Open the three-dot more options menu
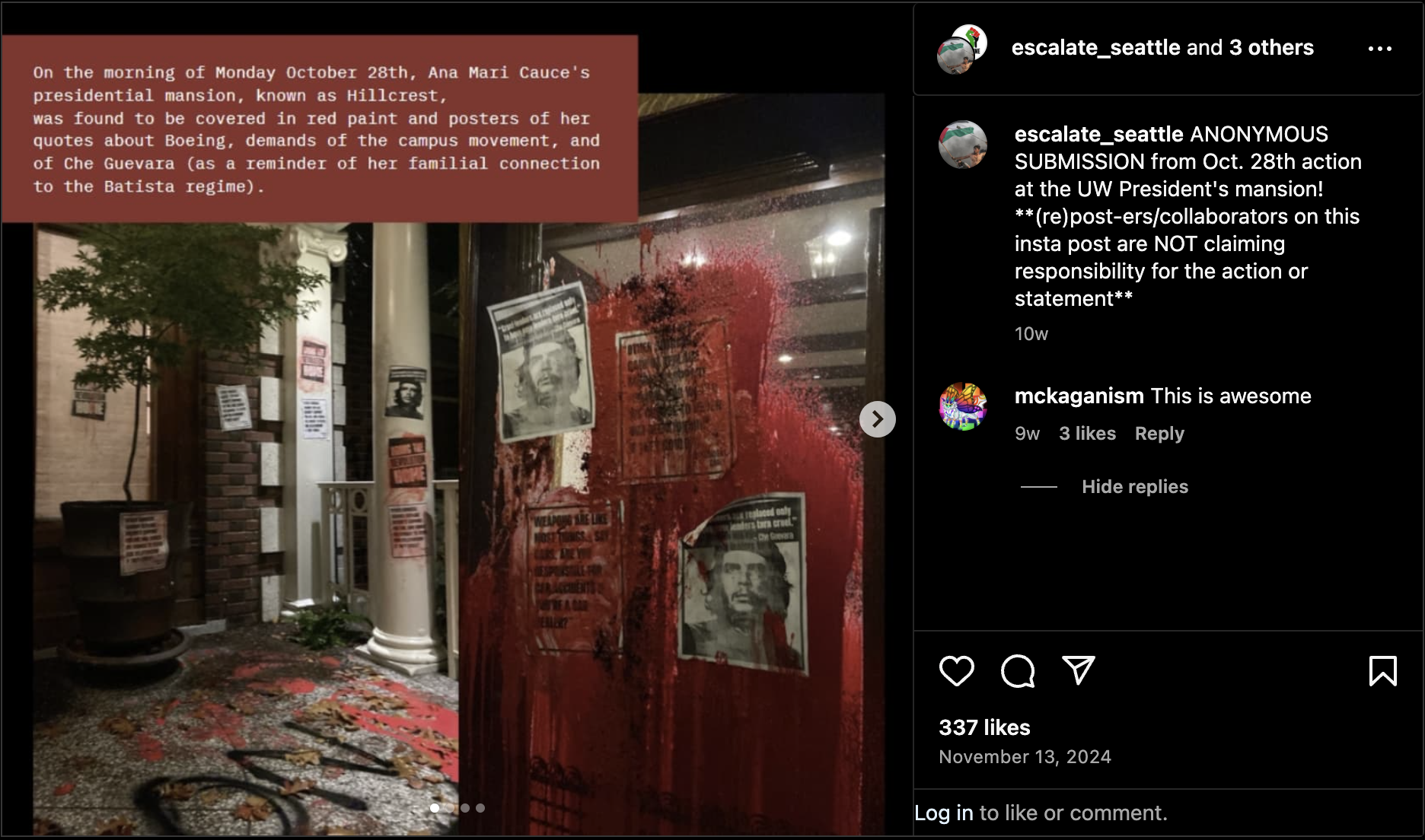Screen dimensions: 1425x840 point(1379,48)
